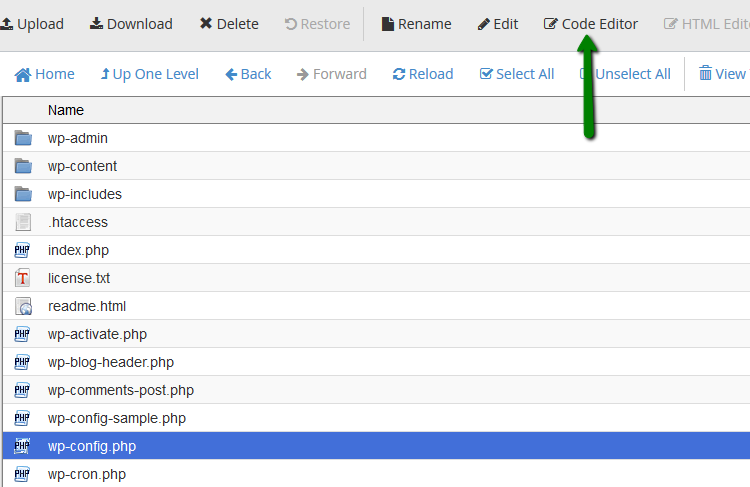Check Select All files
Viewport: 750px width, 487px height.
[517, 74]
